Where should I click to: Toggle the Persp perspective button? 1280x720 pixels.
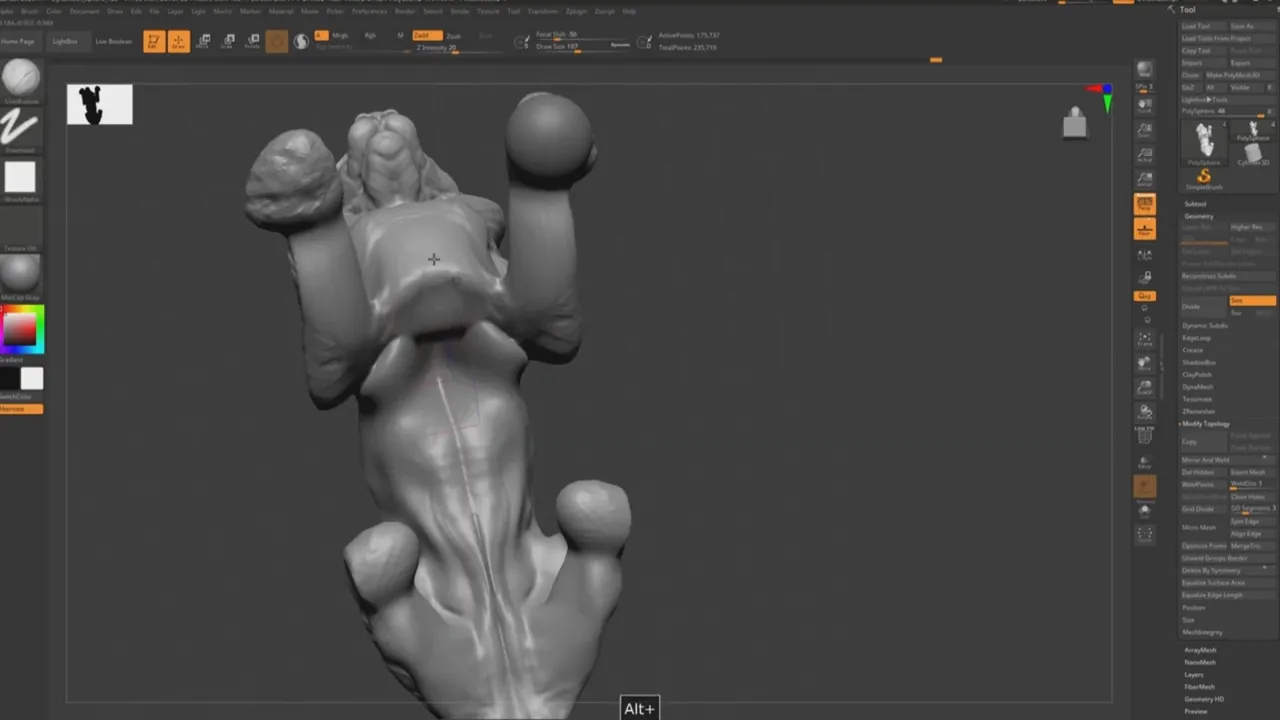(x=1145, y=205)
